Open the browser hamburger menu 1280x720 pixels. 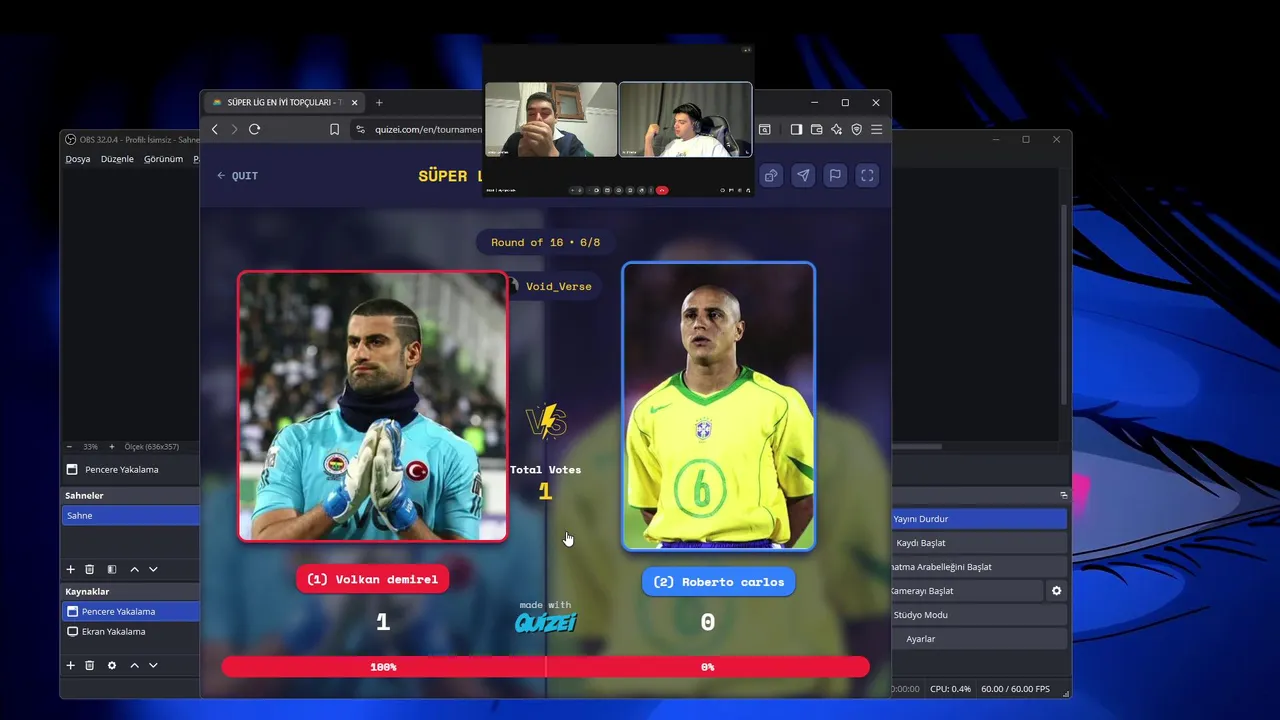click(876, 129)
